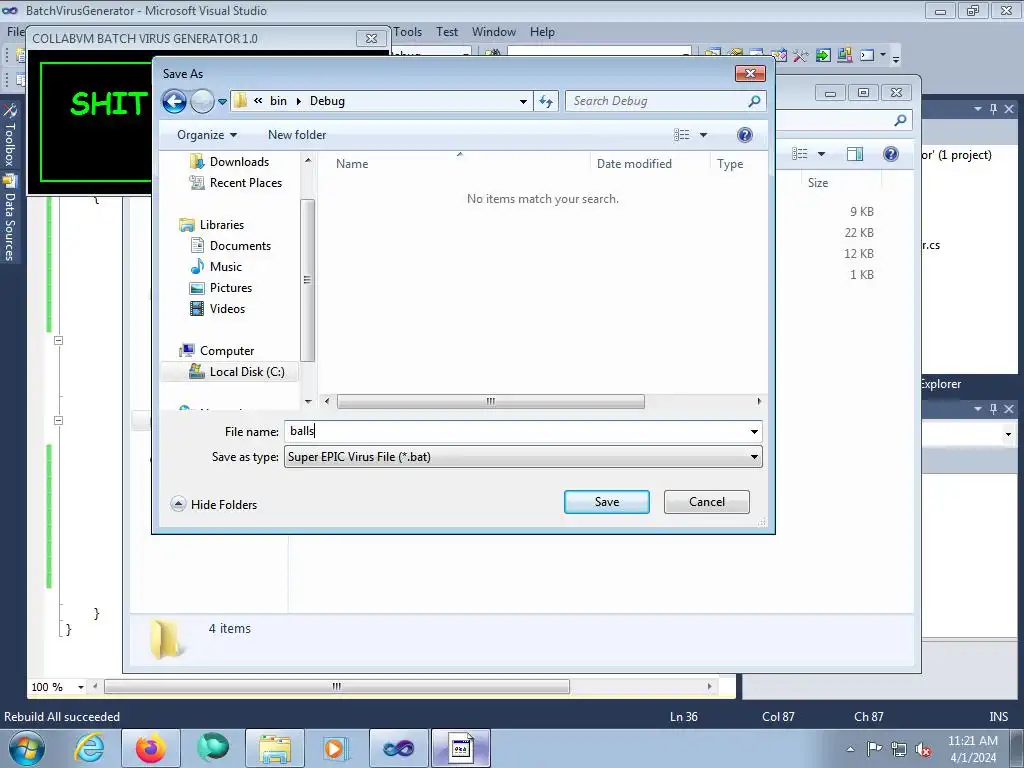Viewport: 1024px width, 768px height.
Task: Click the file list horizontal scrollbar thumb
Action: click(x=490, y=401)
